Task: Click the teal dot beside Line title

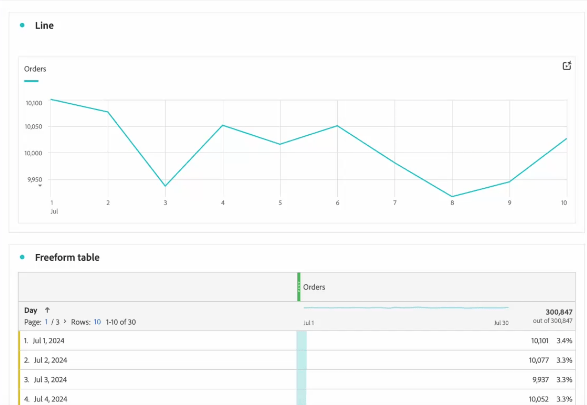Action: tap(22, 25)
